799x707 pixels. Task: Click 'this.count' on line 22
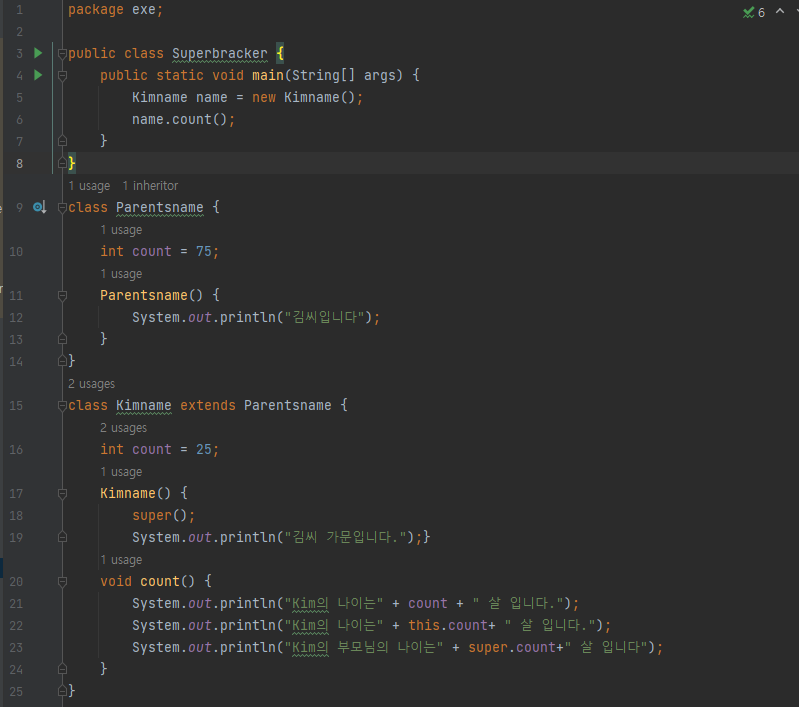[448, 625]
